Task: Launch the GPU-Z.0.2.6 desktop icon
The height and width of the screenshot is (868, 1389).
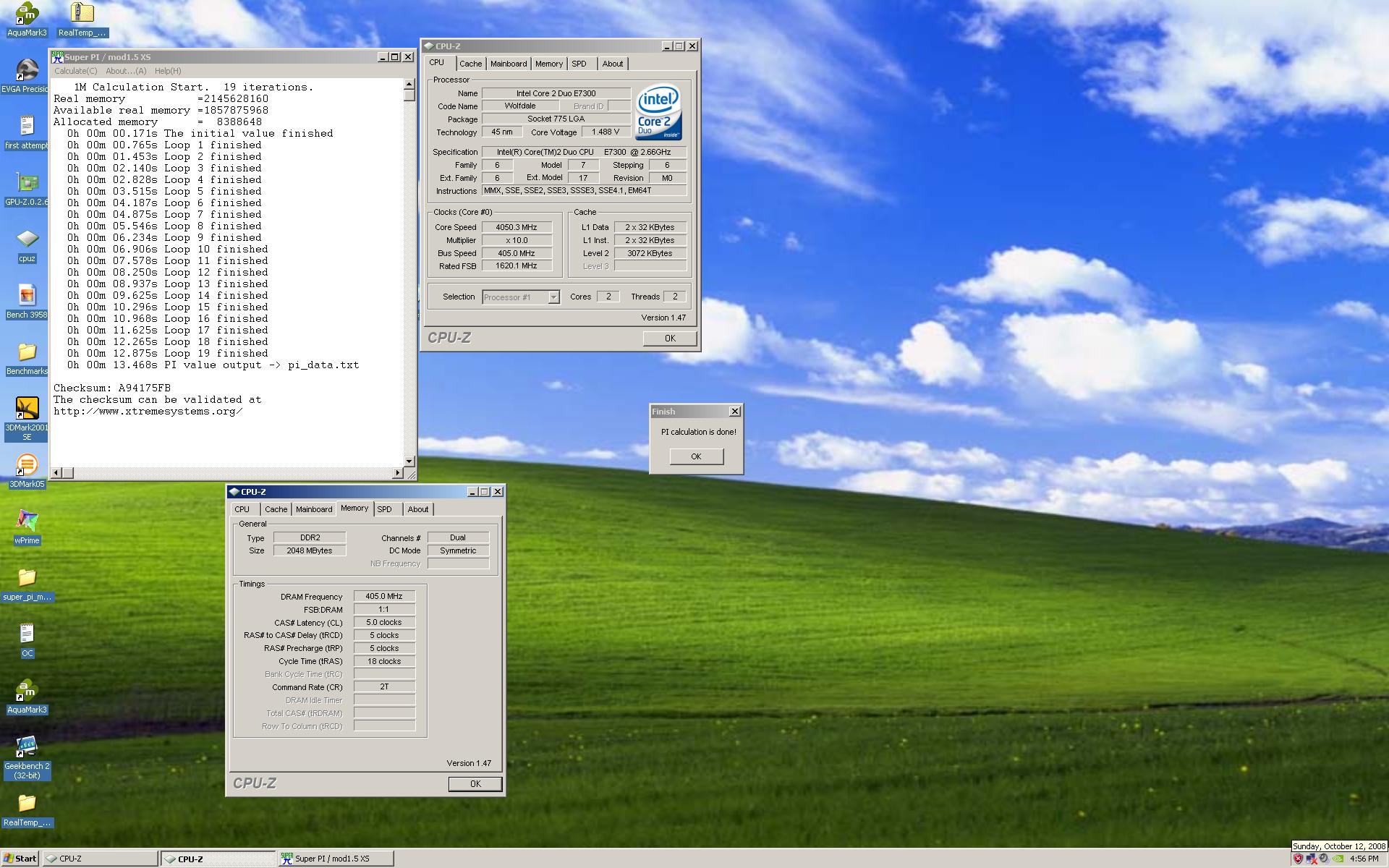Action: point(27,182)
